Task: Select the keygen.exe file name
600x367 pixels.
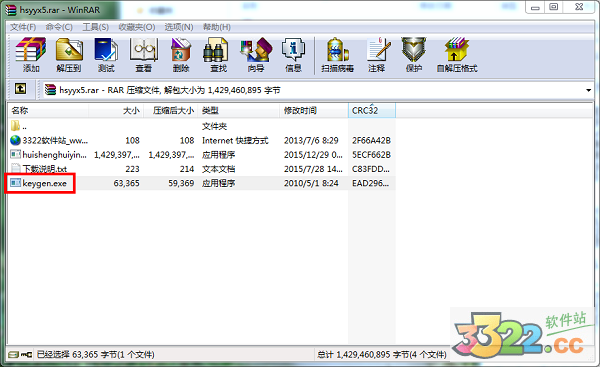Action: (x=44, y=183)
